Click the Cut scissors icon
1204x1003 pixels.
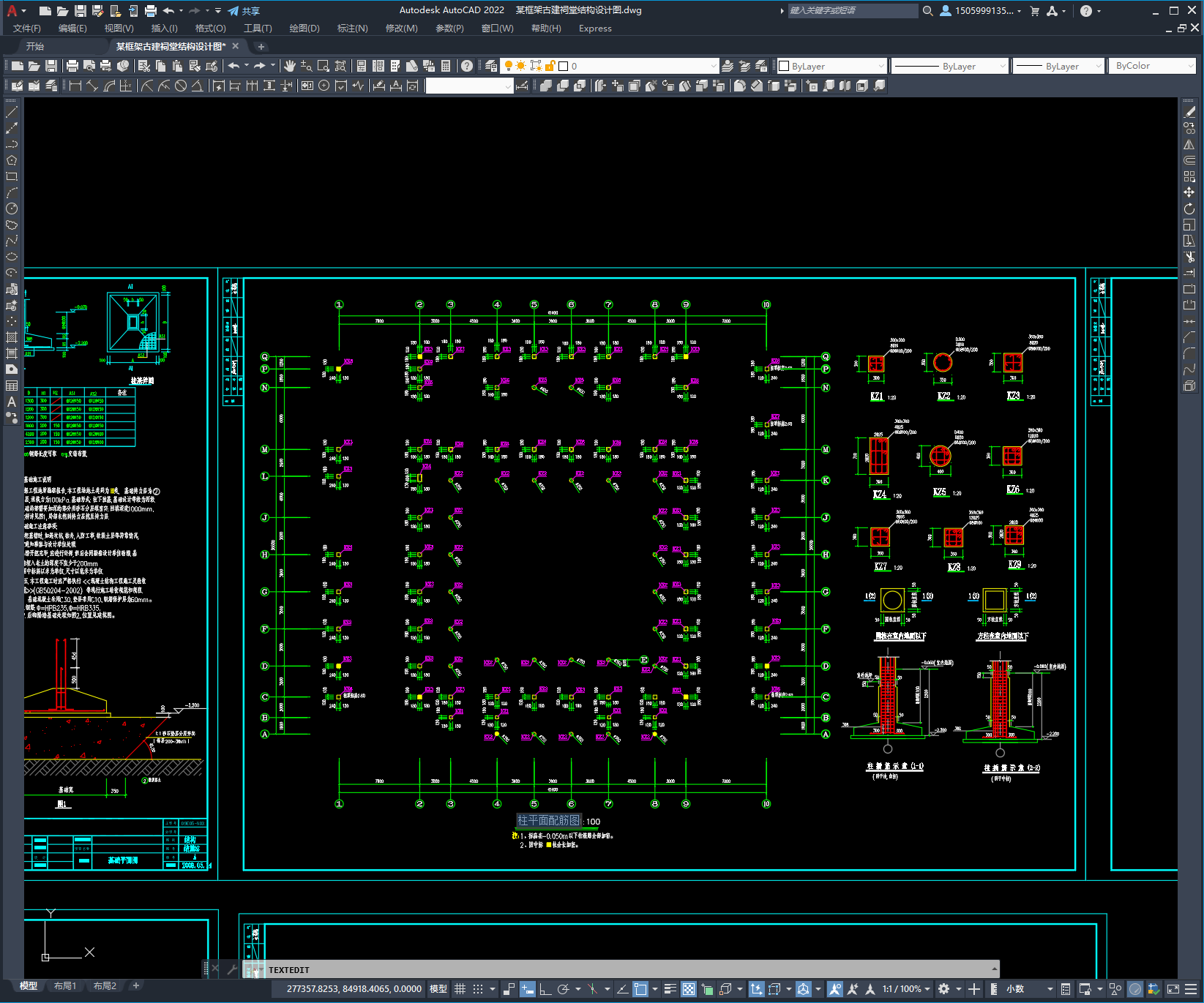[x=143, y=66]
